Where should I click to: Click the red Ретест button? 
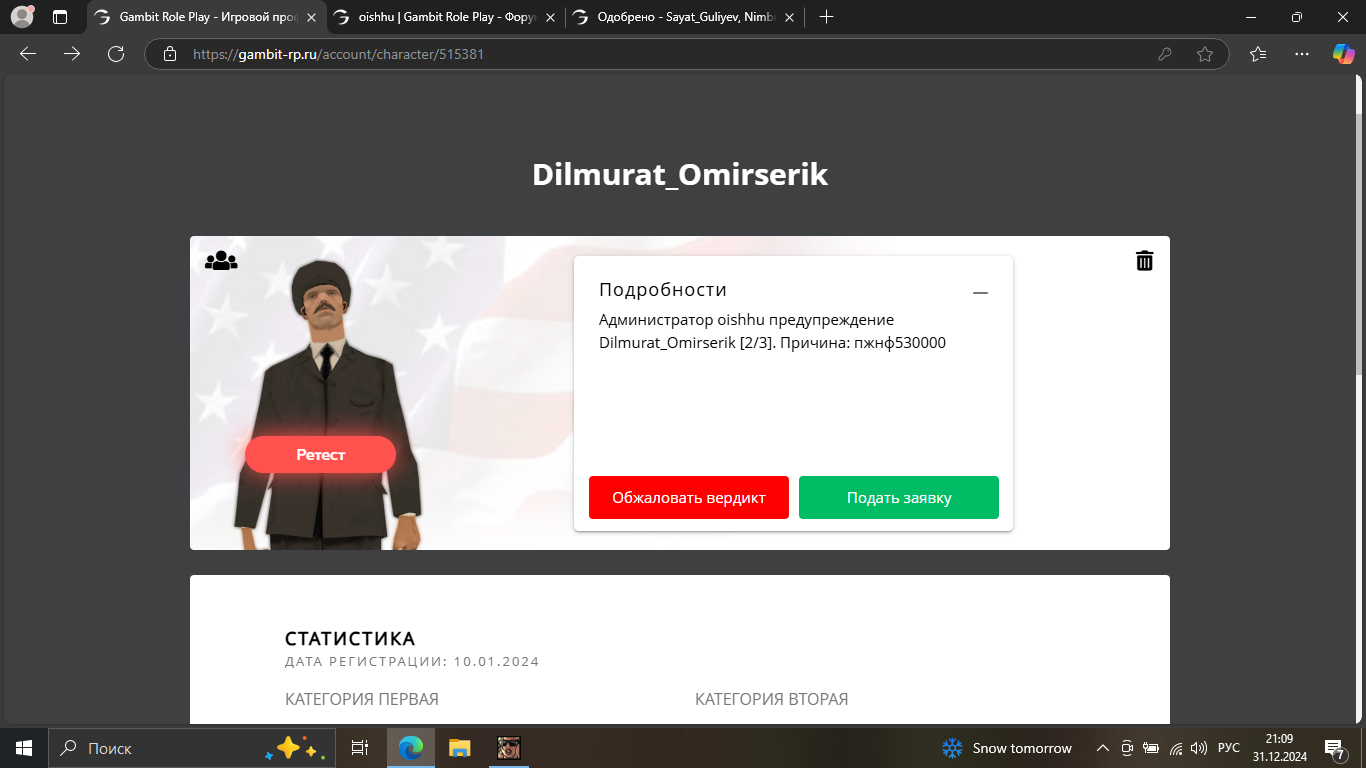click(320, 454)
